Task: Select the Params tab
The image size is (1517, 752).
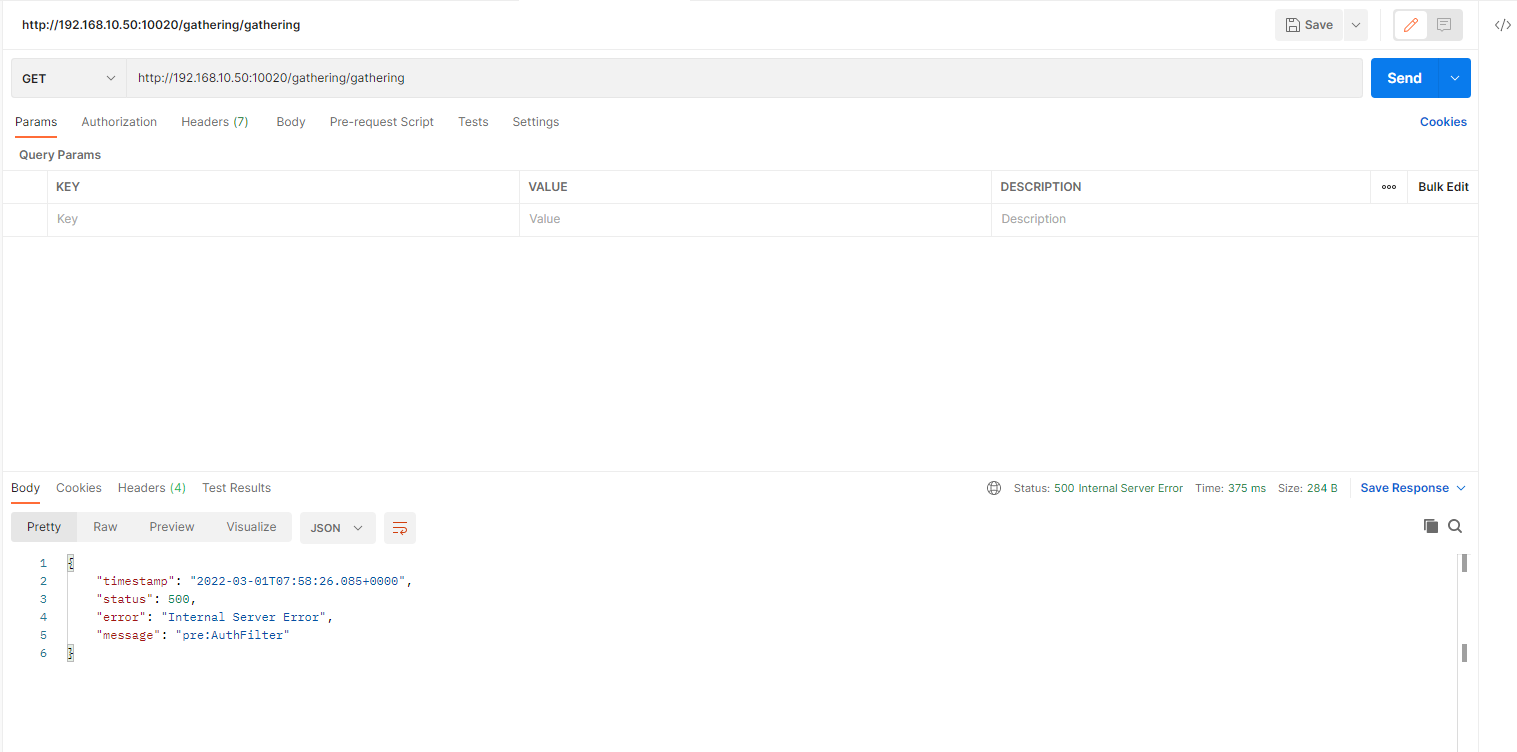Action: [36, 122]
